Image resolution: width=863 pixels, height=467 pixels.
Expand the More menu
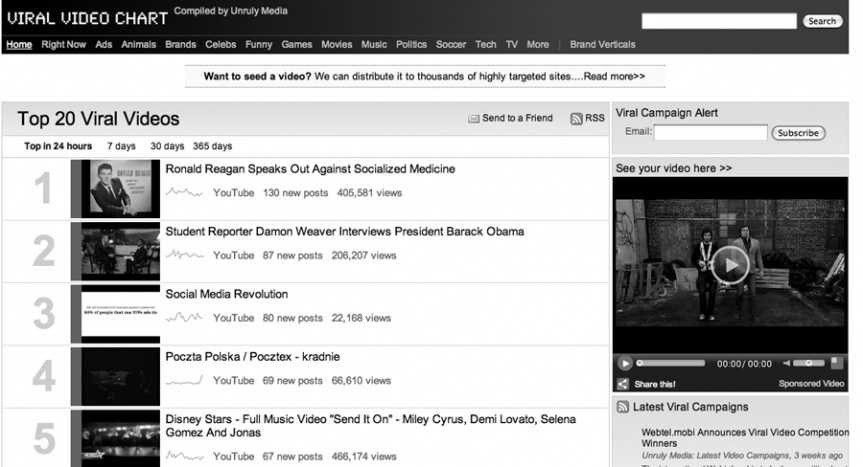(x=538, y=45)
